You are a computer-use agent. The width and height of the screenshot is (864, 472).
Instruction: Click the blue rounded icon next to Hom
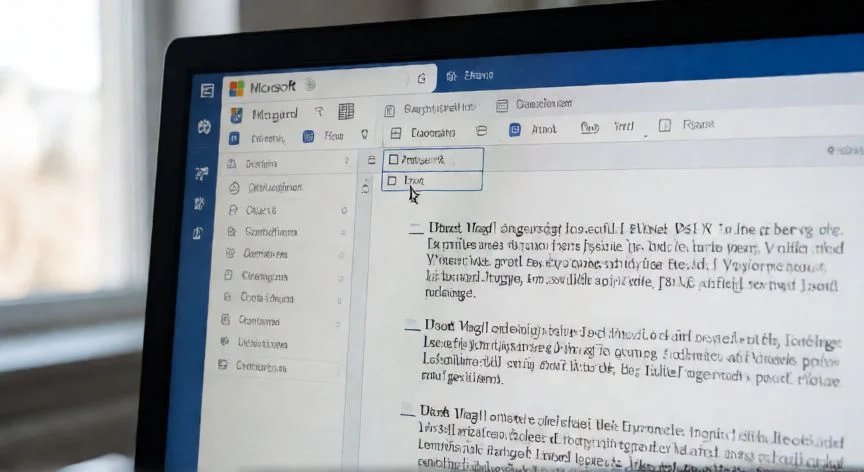309,136
